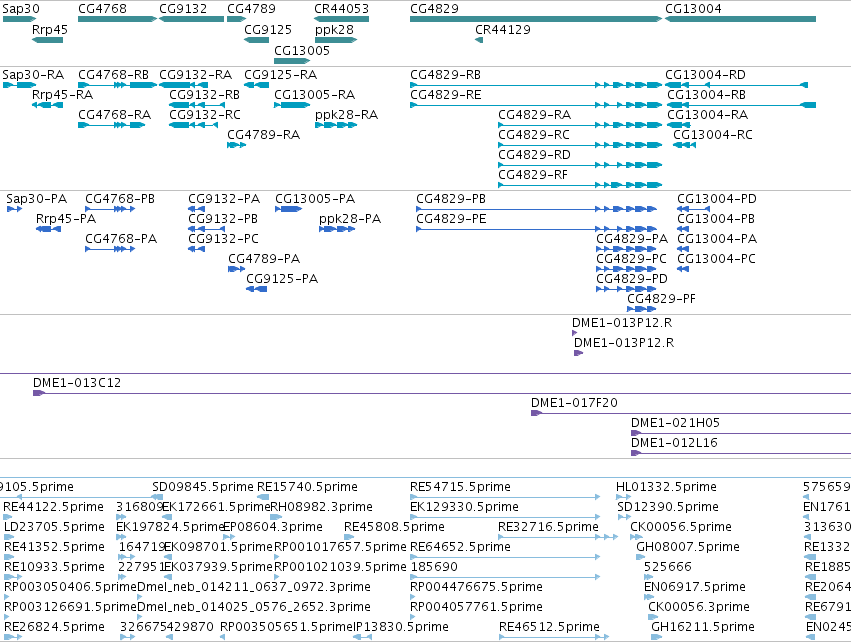Viewport: 851px width, 642px height.
Task: Select EST GH16211.5prime
Action: 703,627
